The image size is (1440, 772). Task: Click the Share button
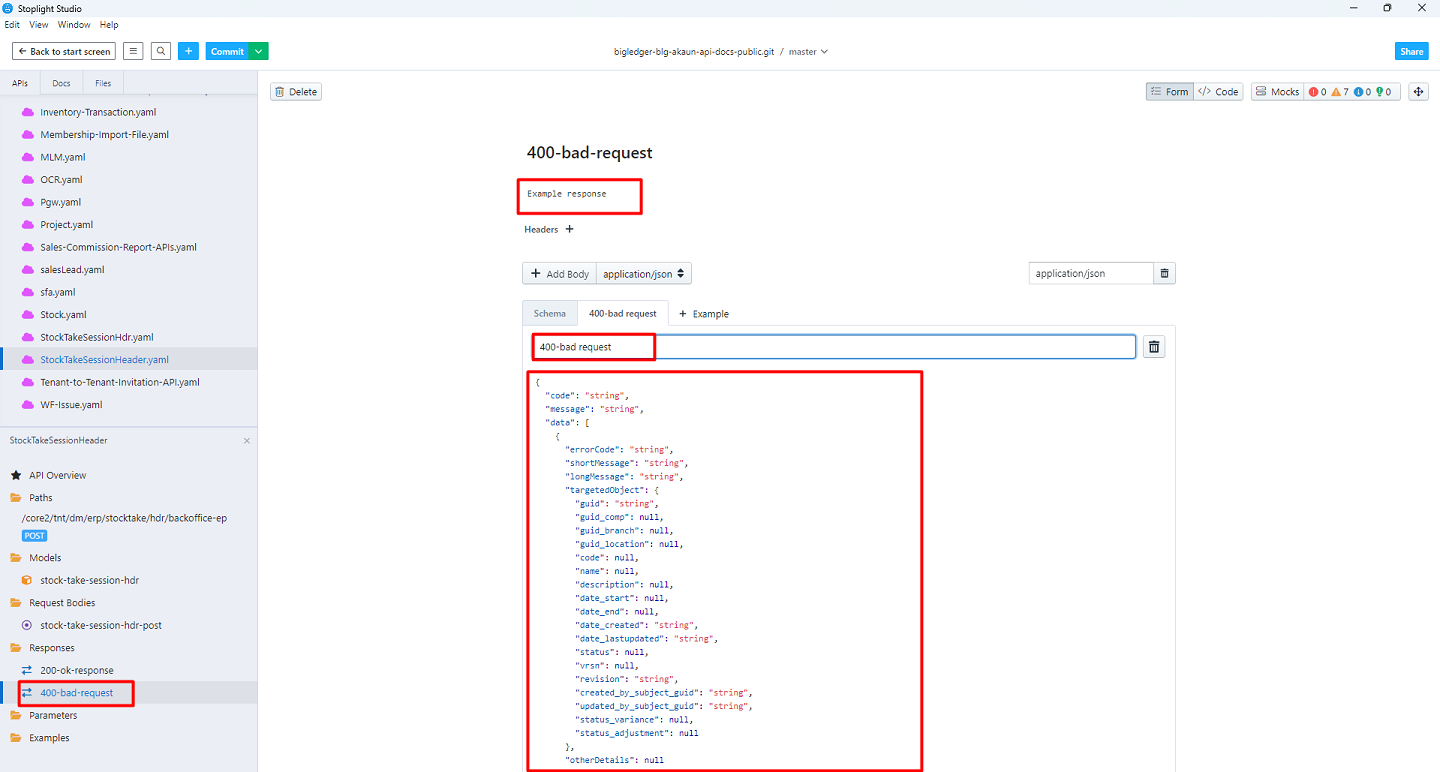1412,51
